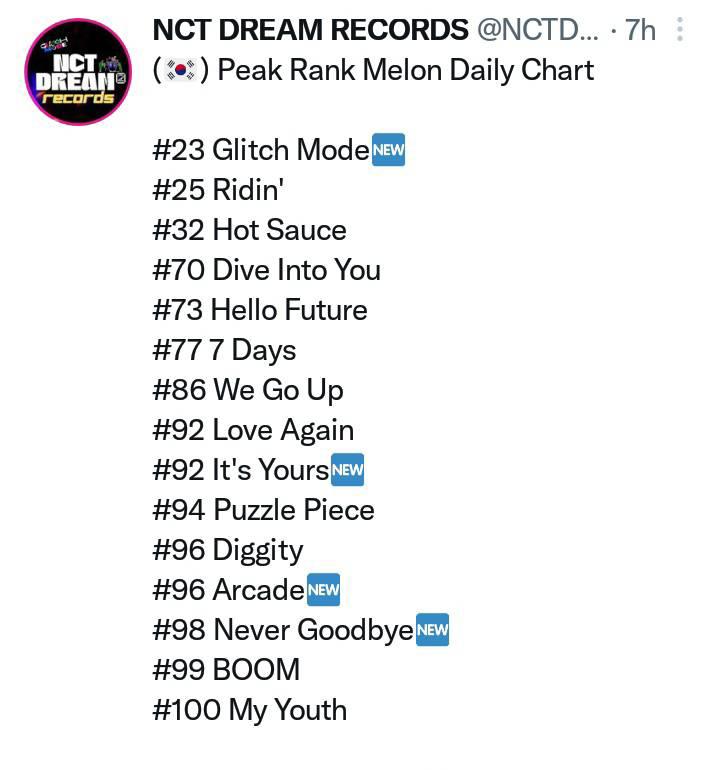Viewport: 718px width, 770px height.
Task: Click the #86 We Go Up entry
Action: [x=248, y=390]
